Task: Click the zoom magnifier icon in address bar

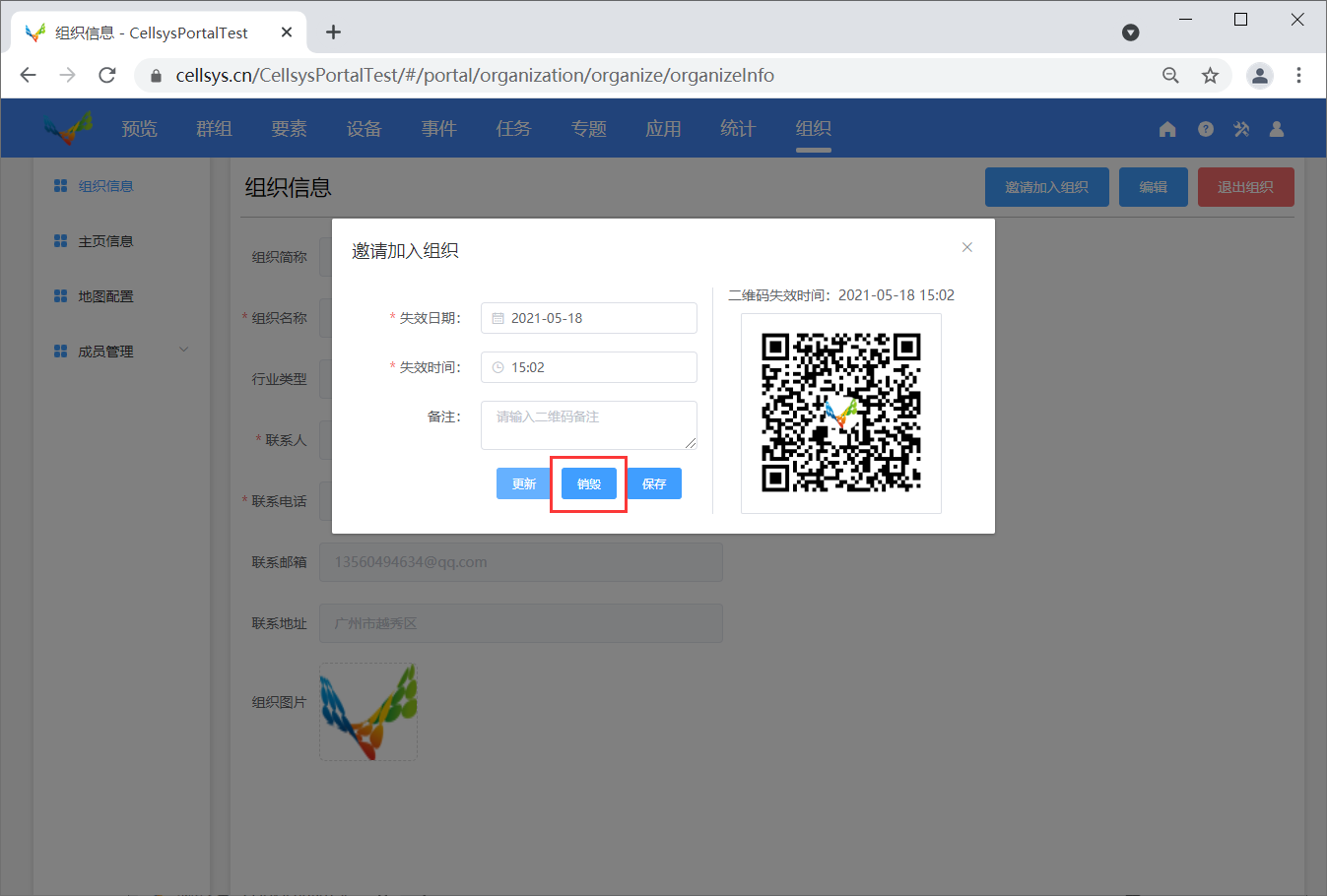Action: pos(1170,75)
